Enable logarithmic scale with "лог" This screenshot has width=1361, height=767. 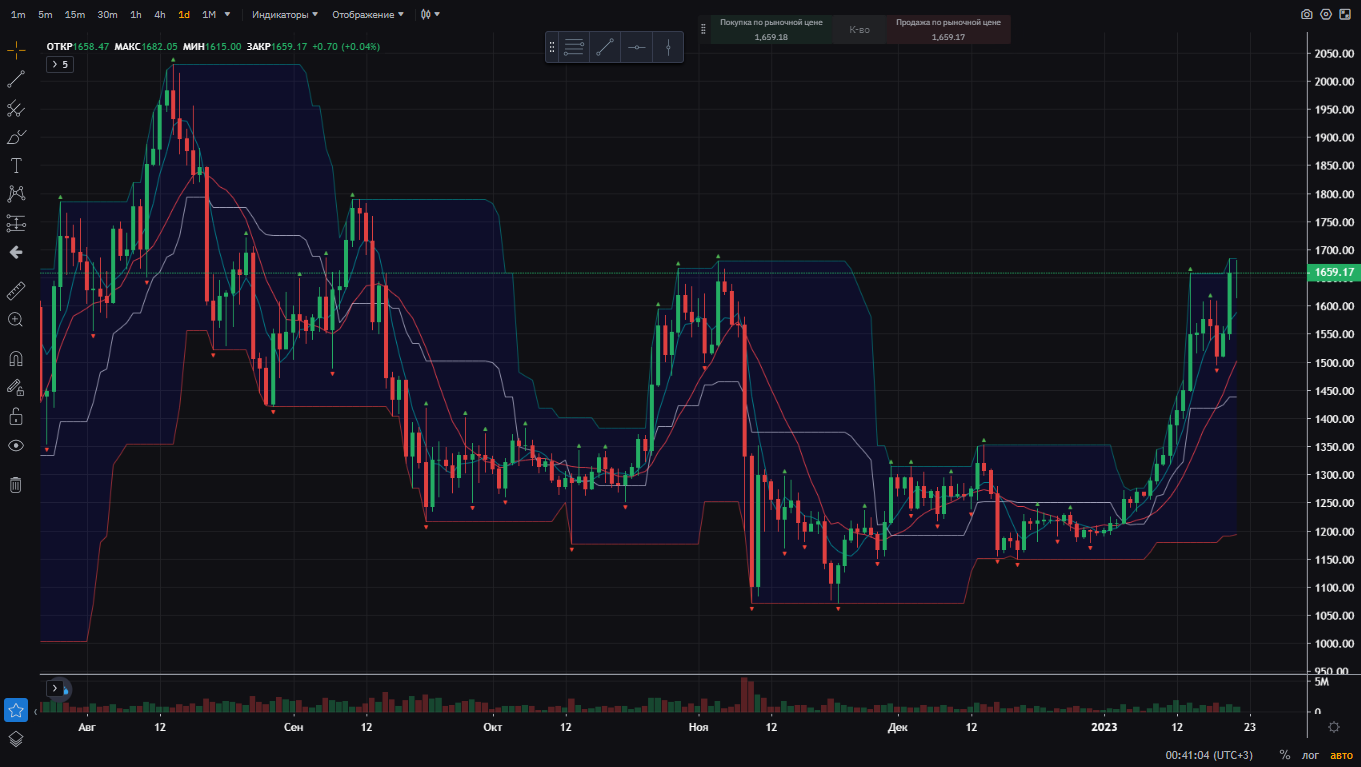coord(1310,755)
